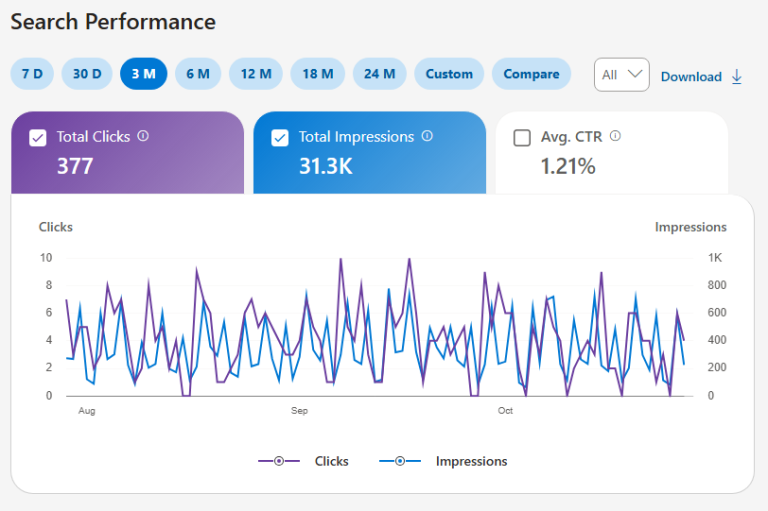768x511 pixels.
Task: Click the Total Impressions info icon
Action: click(427, 136)
